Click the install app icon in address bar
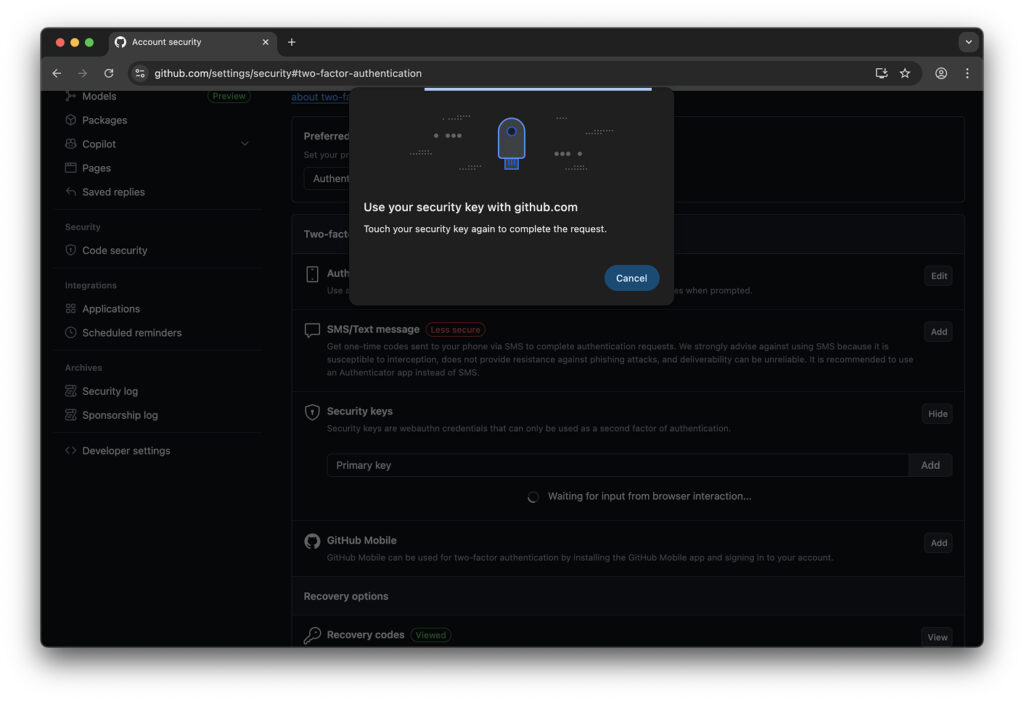Screen dimensions: 1024x701 click(x=881, y=73)
